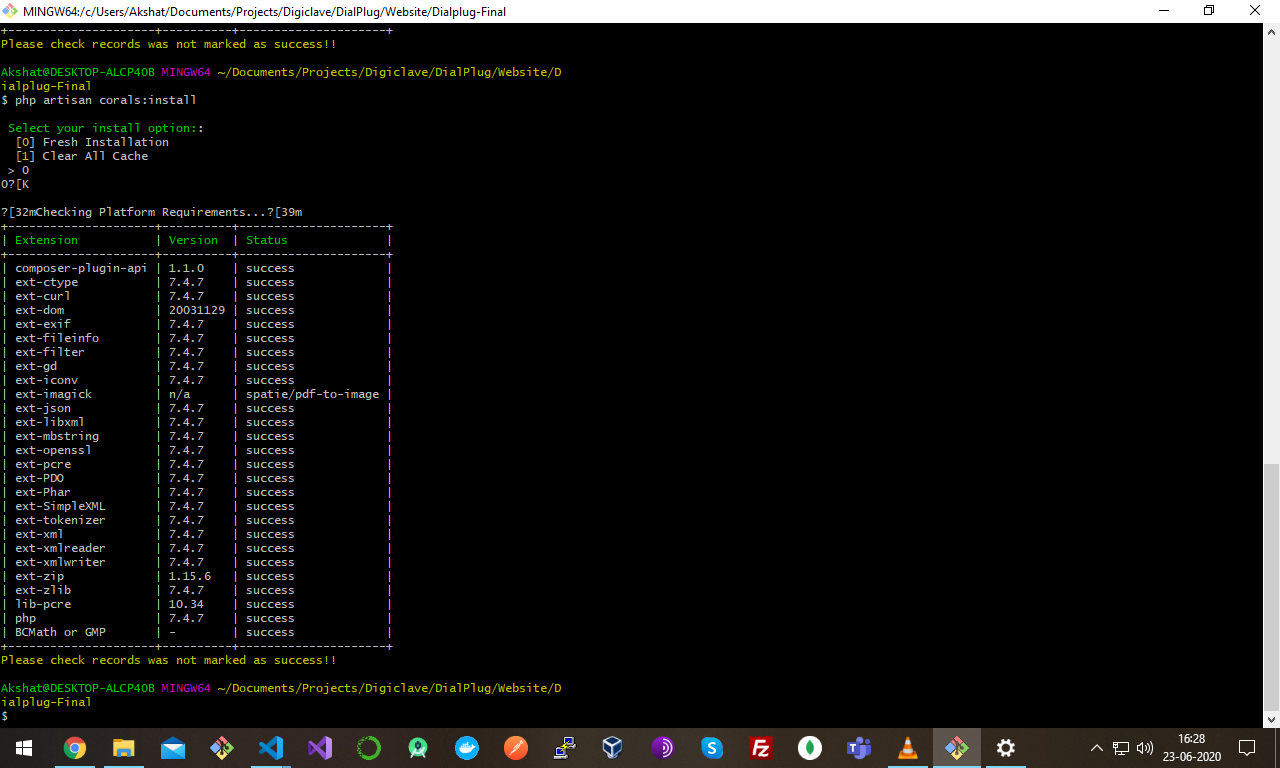Click the '[1] Clear All Cache' option line
The image size is (1280, 768).
pos(82,156)
